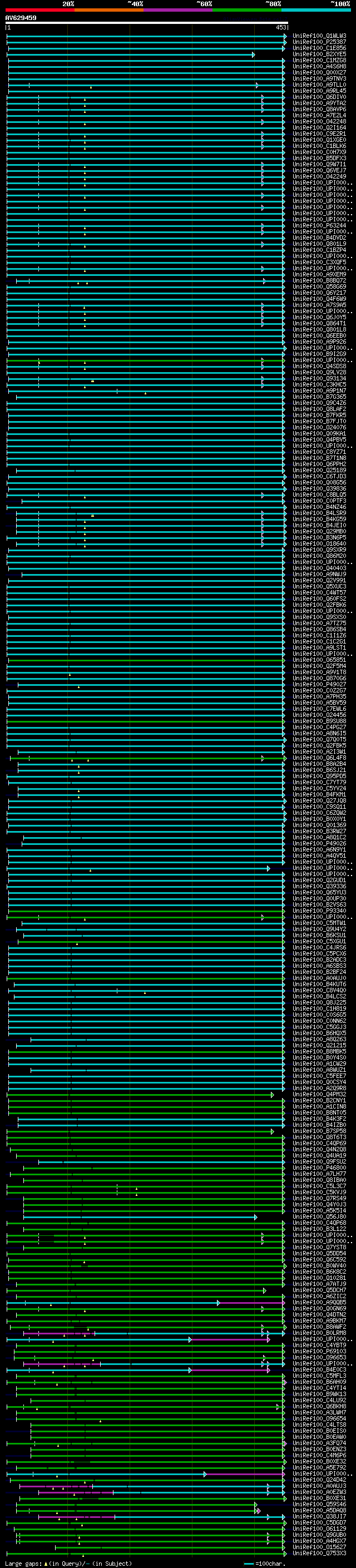Open the UniRef100_B4NZ46 hit

pyautogui.click(x=319, y=506)
